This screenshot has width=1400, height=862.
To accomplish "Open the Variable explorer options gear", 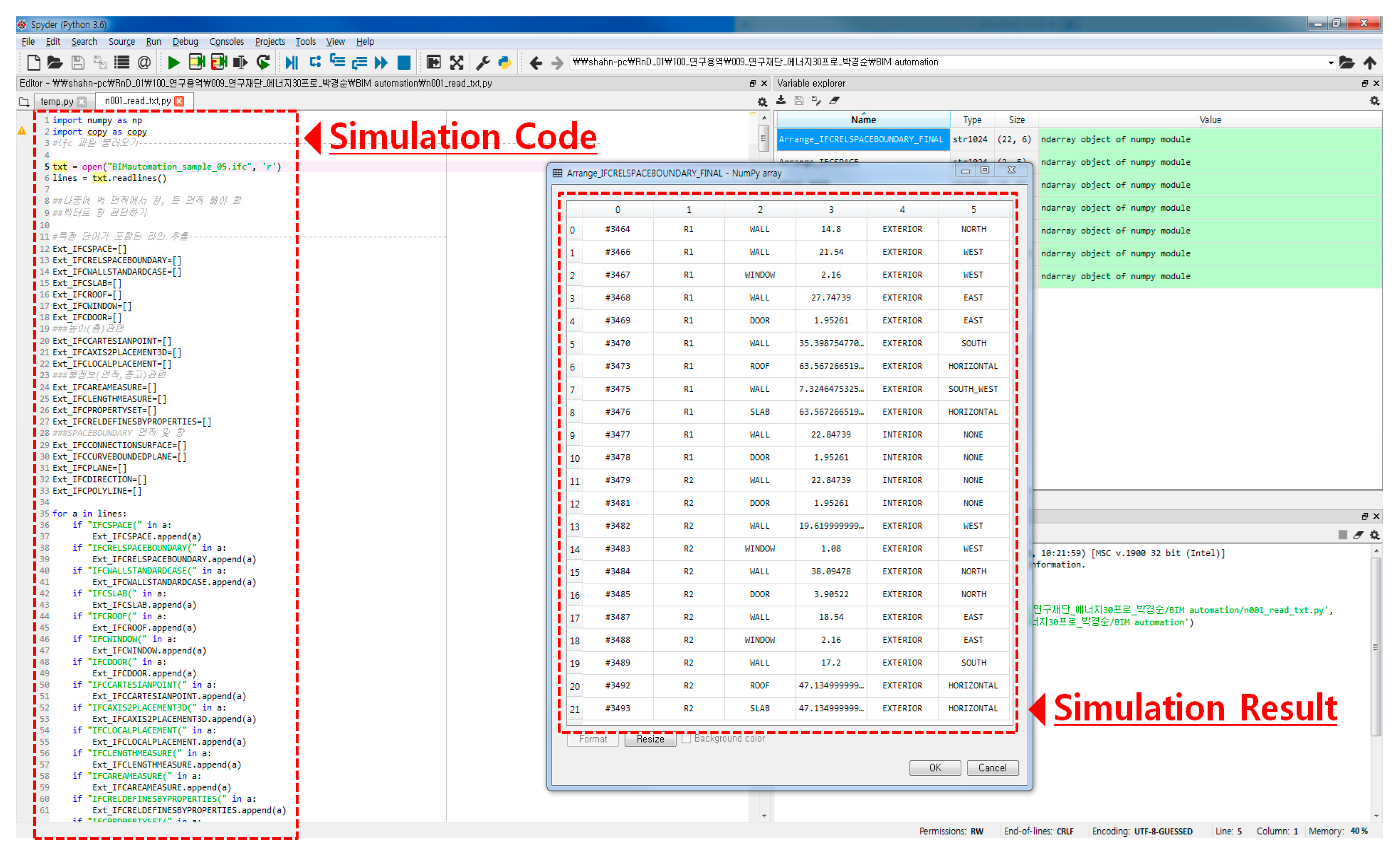I will [1374, 101].
